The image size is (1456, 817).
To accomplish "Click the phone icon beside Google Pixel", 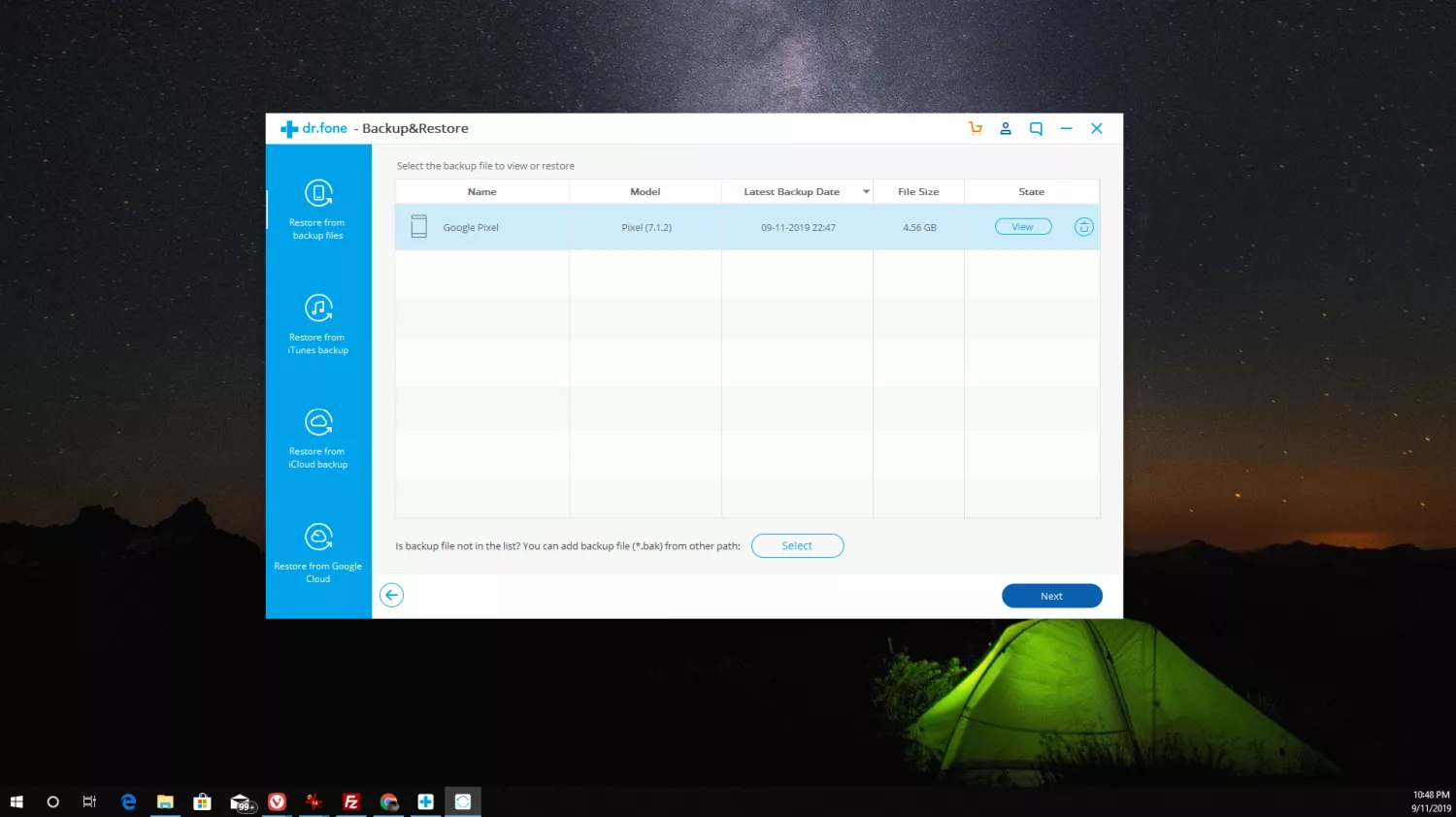I will [419, 227].
